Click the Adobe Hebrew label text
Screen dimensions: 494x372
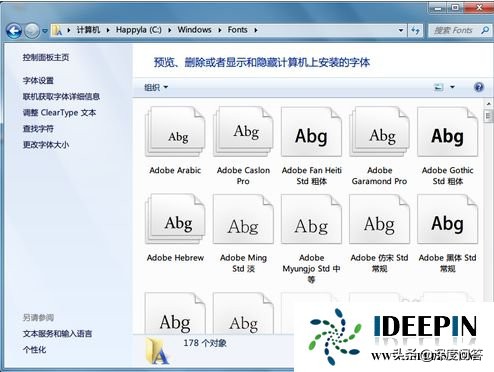(175, 258)
